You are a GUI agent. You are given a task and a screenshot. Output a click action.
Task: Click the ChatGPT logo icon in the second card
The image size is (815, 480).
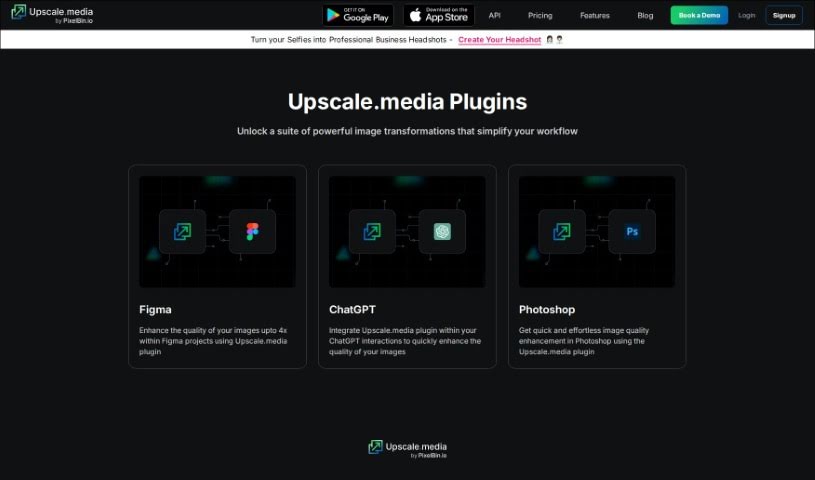pos(442,231)
